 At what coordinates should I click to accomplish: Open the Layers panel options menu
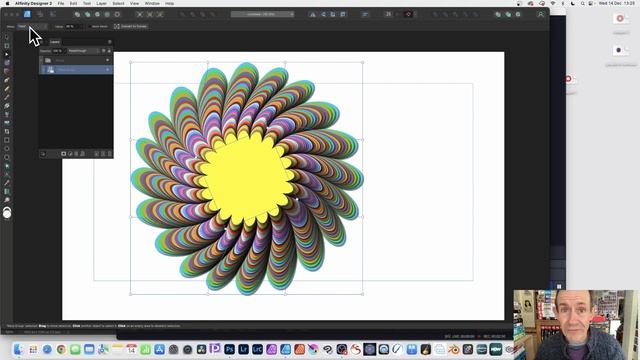click(x=109, y=42)
